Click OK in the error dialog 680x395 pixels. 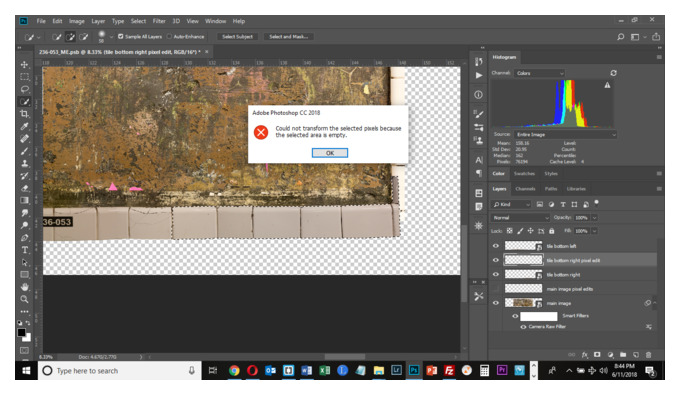[330, 153]
